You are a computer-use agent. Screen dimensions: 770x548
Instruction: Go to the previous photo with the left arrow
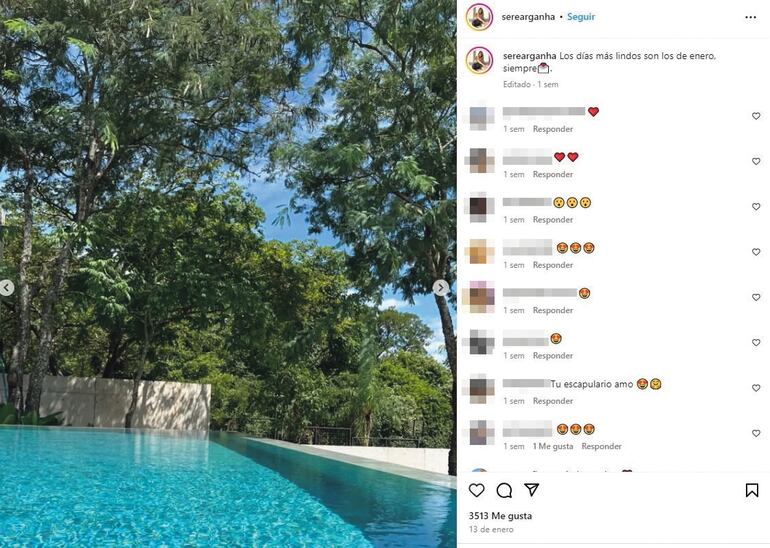pos(6,288)
